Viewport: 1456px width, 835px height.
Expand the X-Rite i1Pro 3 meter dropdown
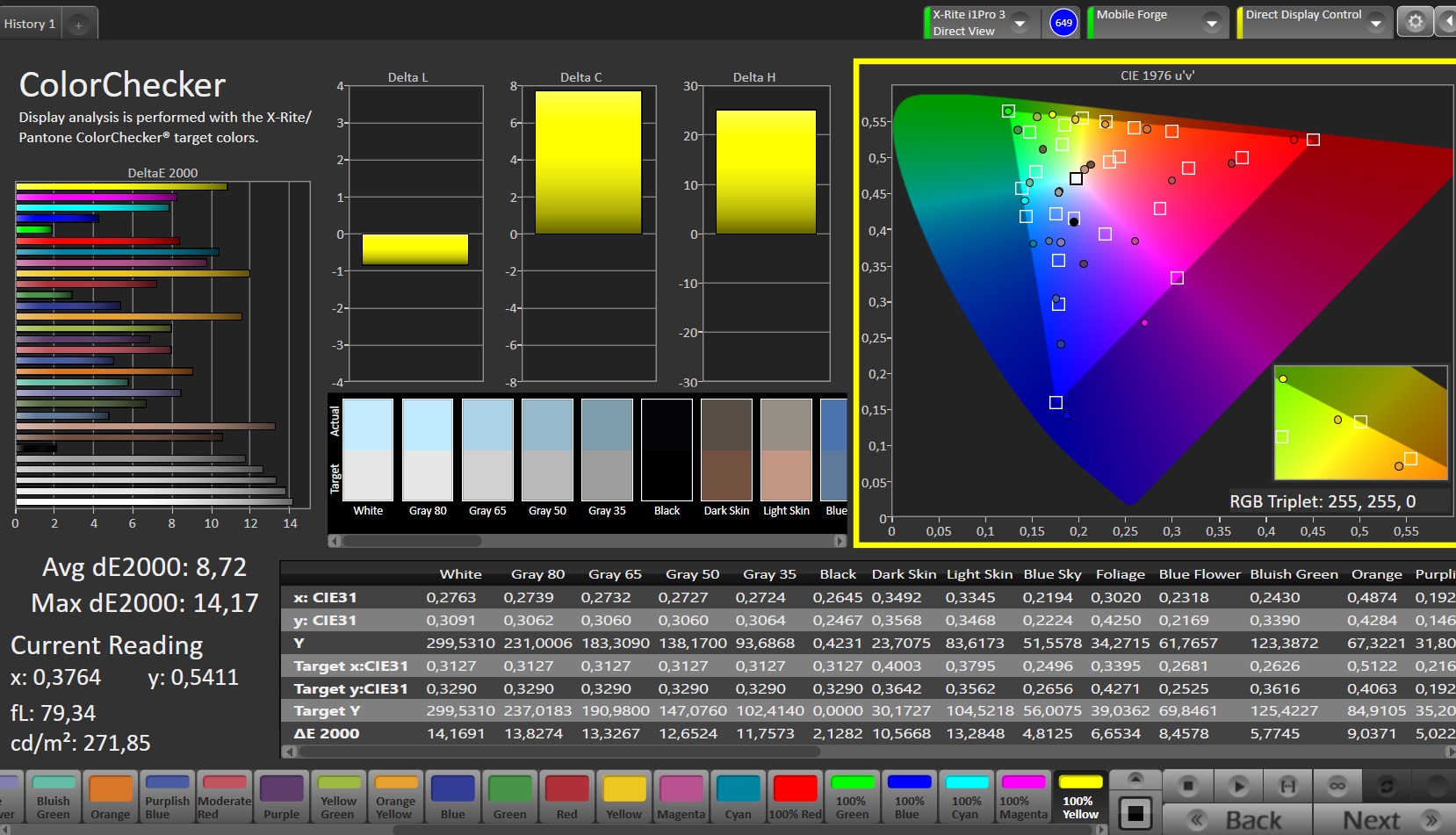pyautogui.click(x=1020, y=23)
